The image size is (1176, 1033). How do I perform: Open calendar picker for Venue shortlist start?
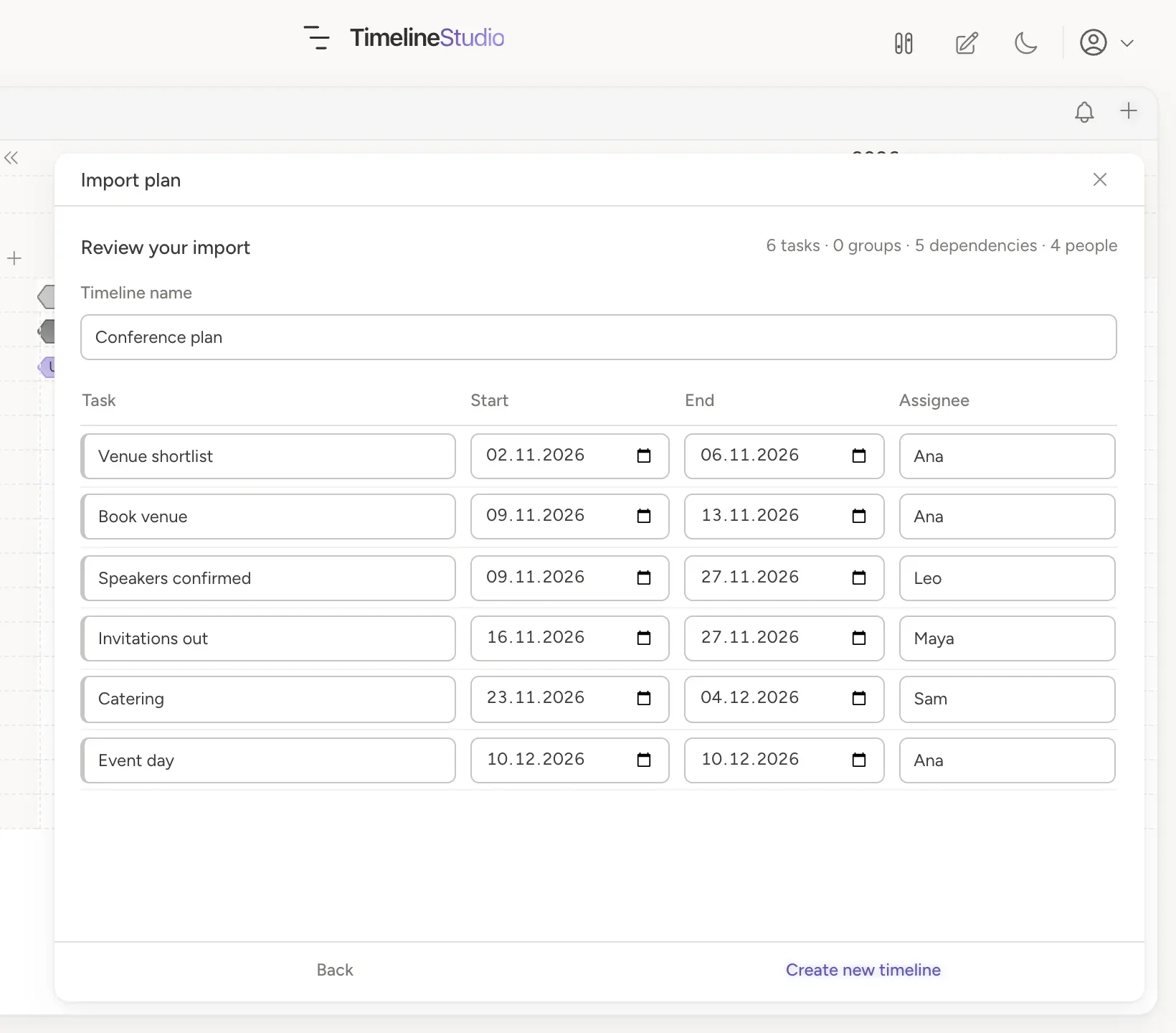click(x=644, y=456)
